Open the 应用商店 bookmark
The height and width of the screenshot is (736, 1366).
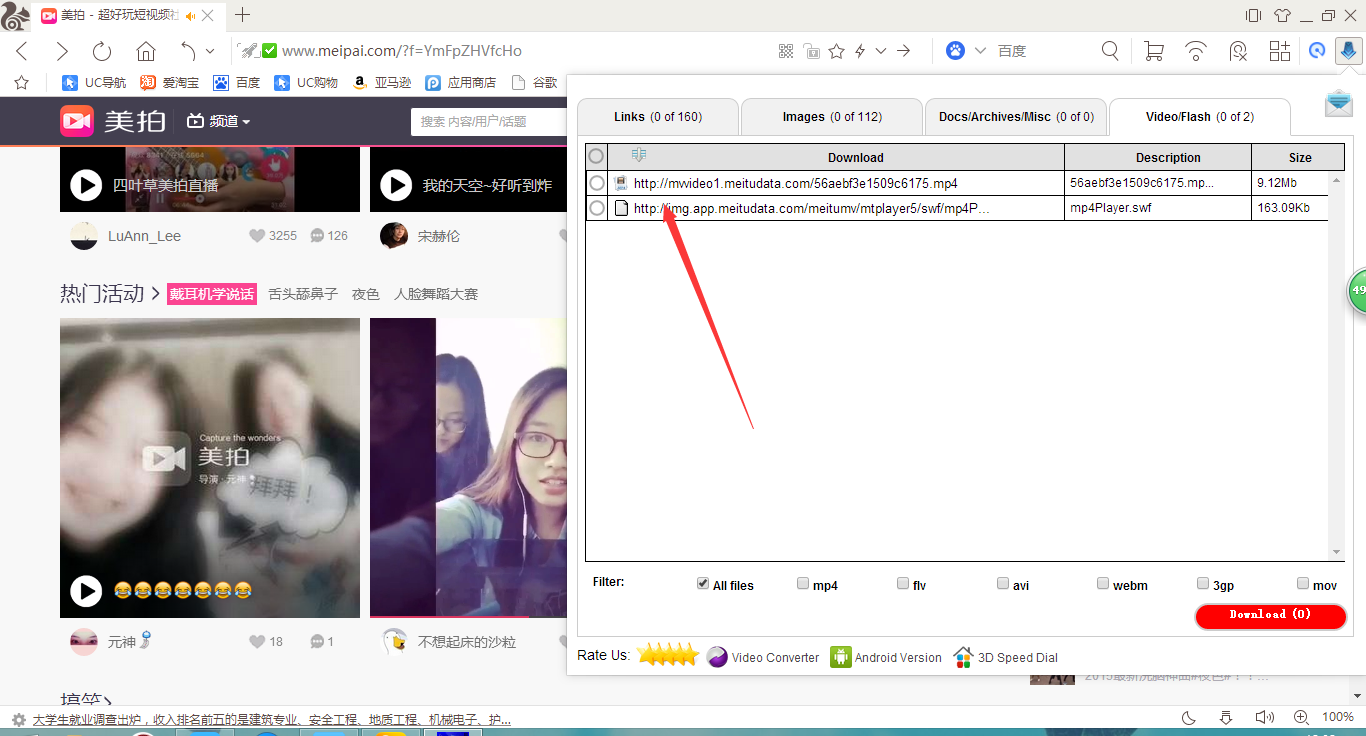point(461,83)
